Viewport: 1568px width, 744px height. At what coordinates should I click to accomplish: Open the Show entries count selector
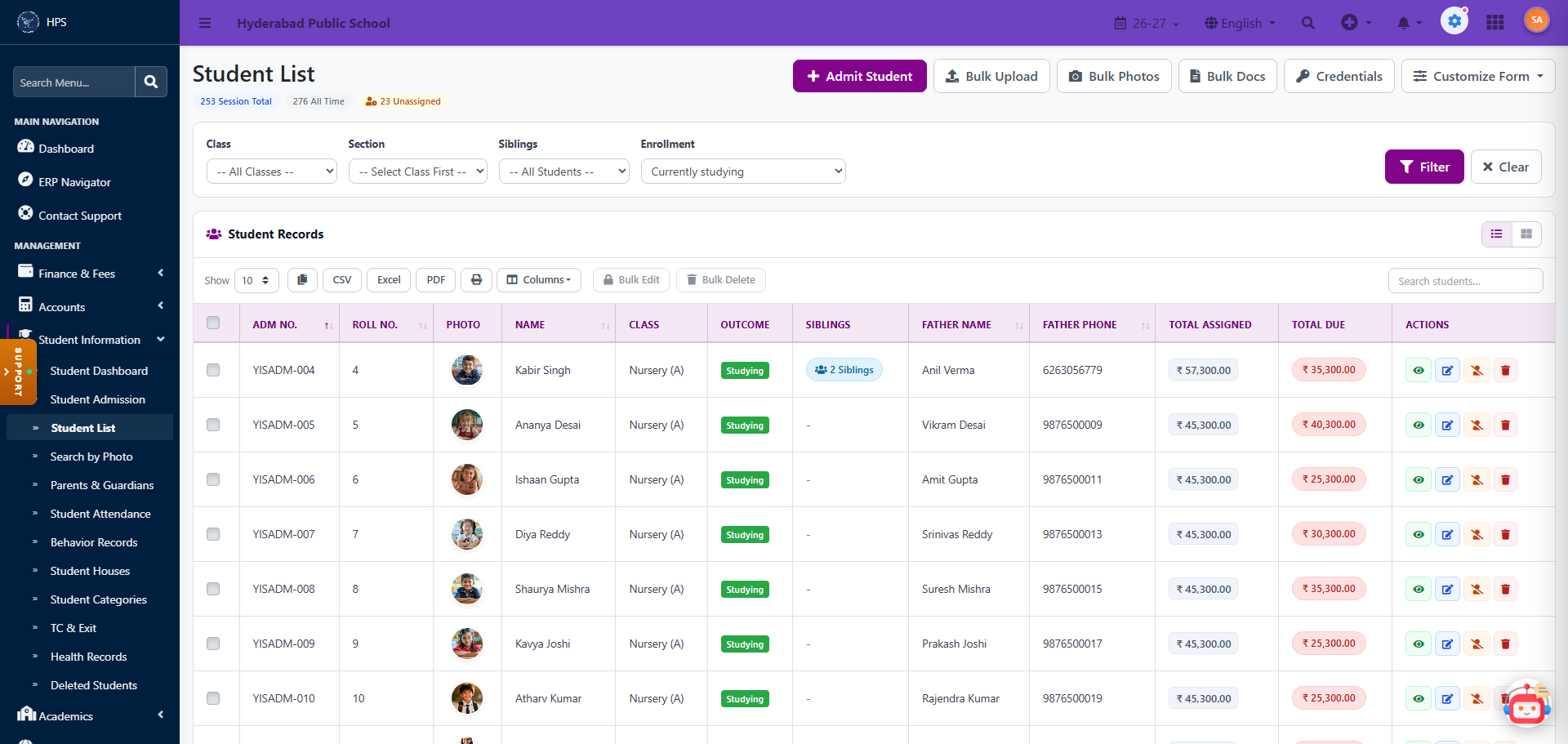(x=256, y=280)
